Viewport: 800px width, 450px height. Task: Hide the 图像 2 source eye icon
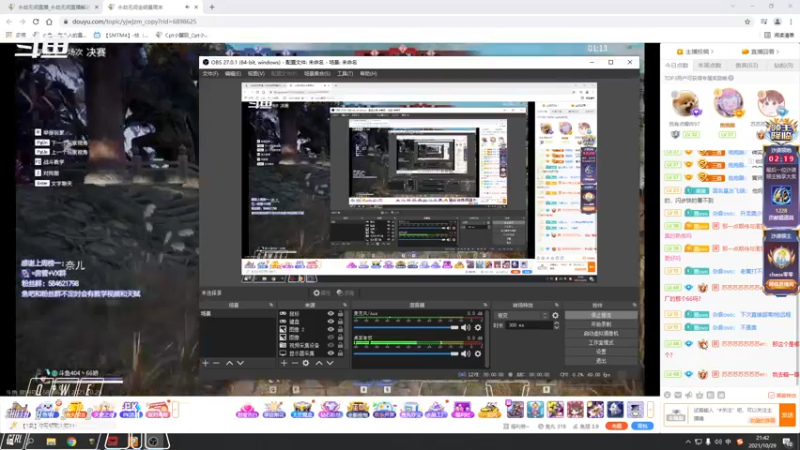pyautogui.click(x=331, y=330)
